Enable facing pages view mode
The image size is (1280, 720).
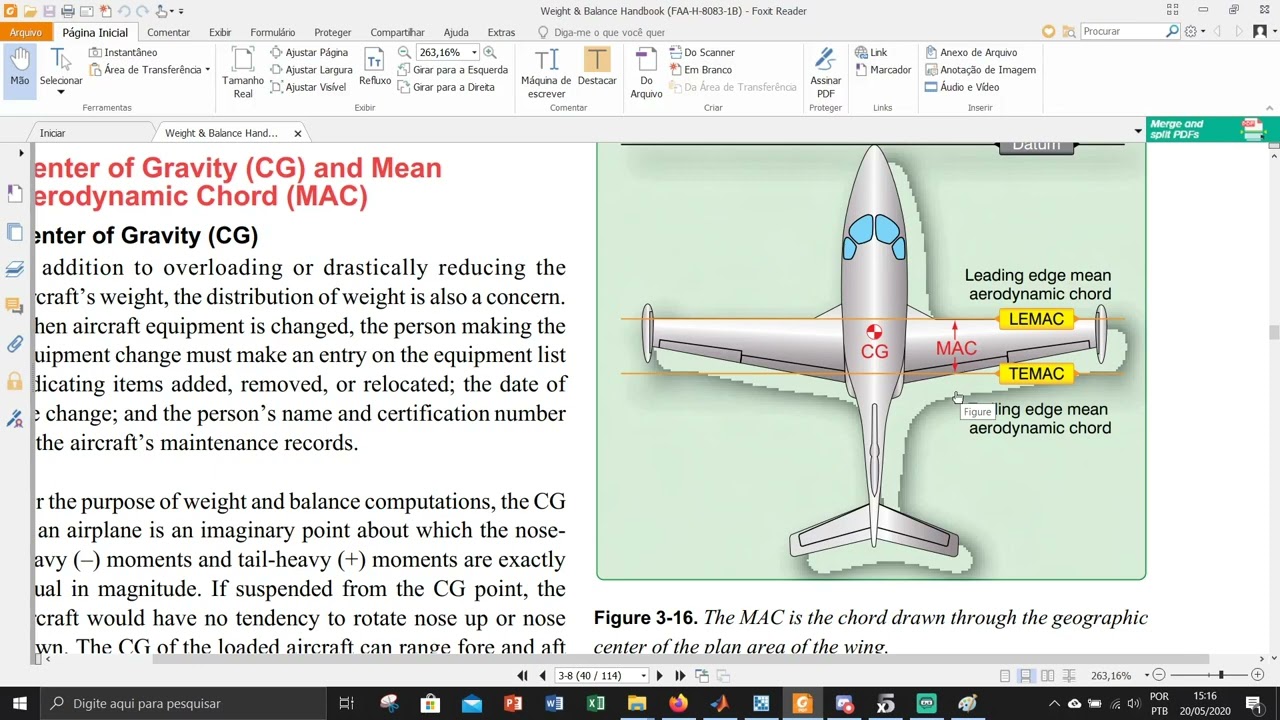(x=1047, y=676)
